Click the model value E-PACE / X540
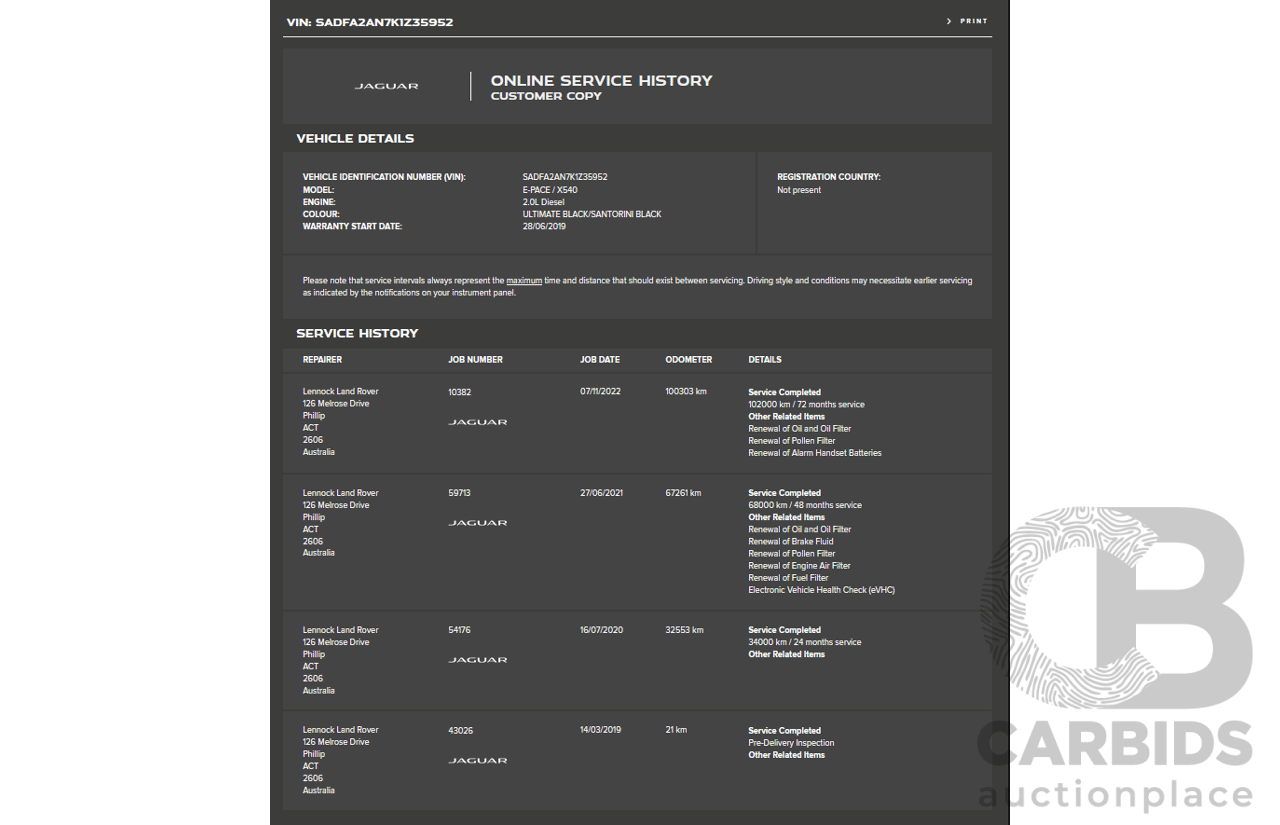This screenshot has width=1280, height=825. [550, 190]
